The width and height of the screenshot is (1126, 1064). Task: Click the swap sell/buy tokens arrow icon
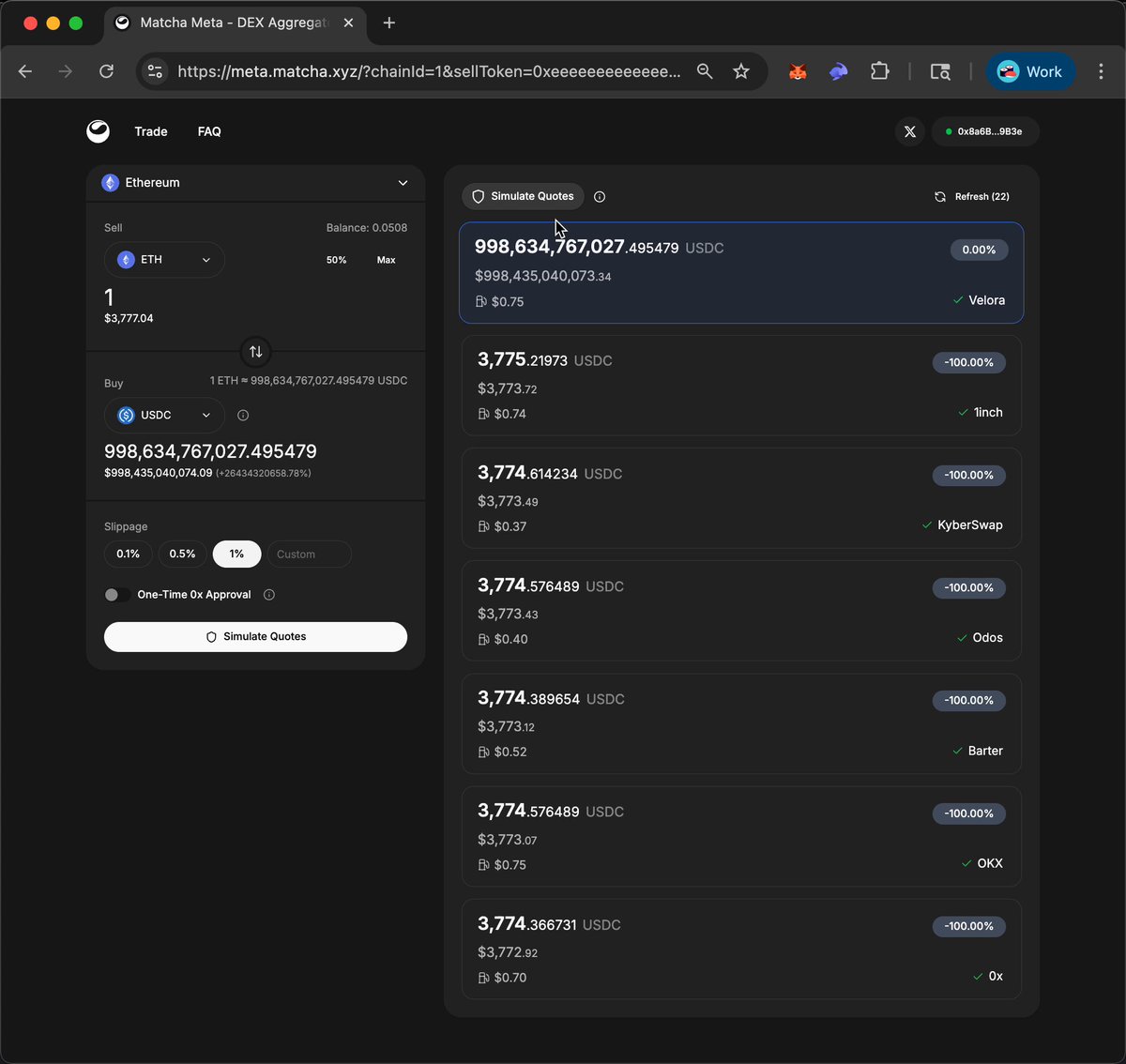pyautogui.click(x=255, y=352)
